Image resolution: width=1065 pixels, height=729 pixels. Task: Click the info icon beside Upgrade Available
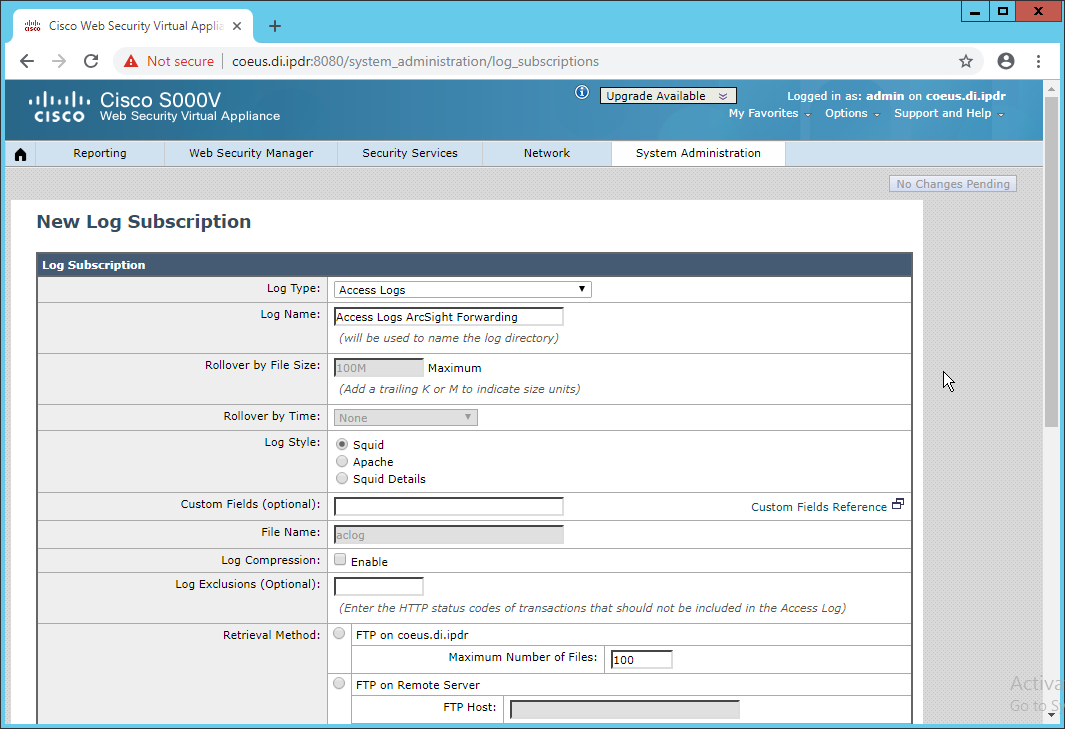[x=582, y=93]
